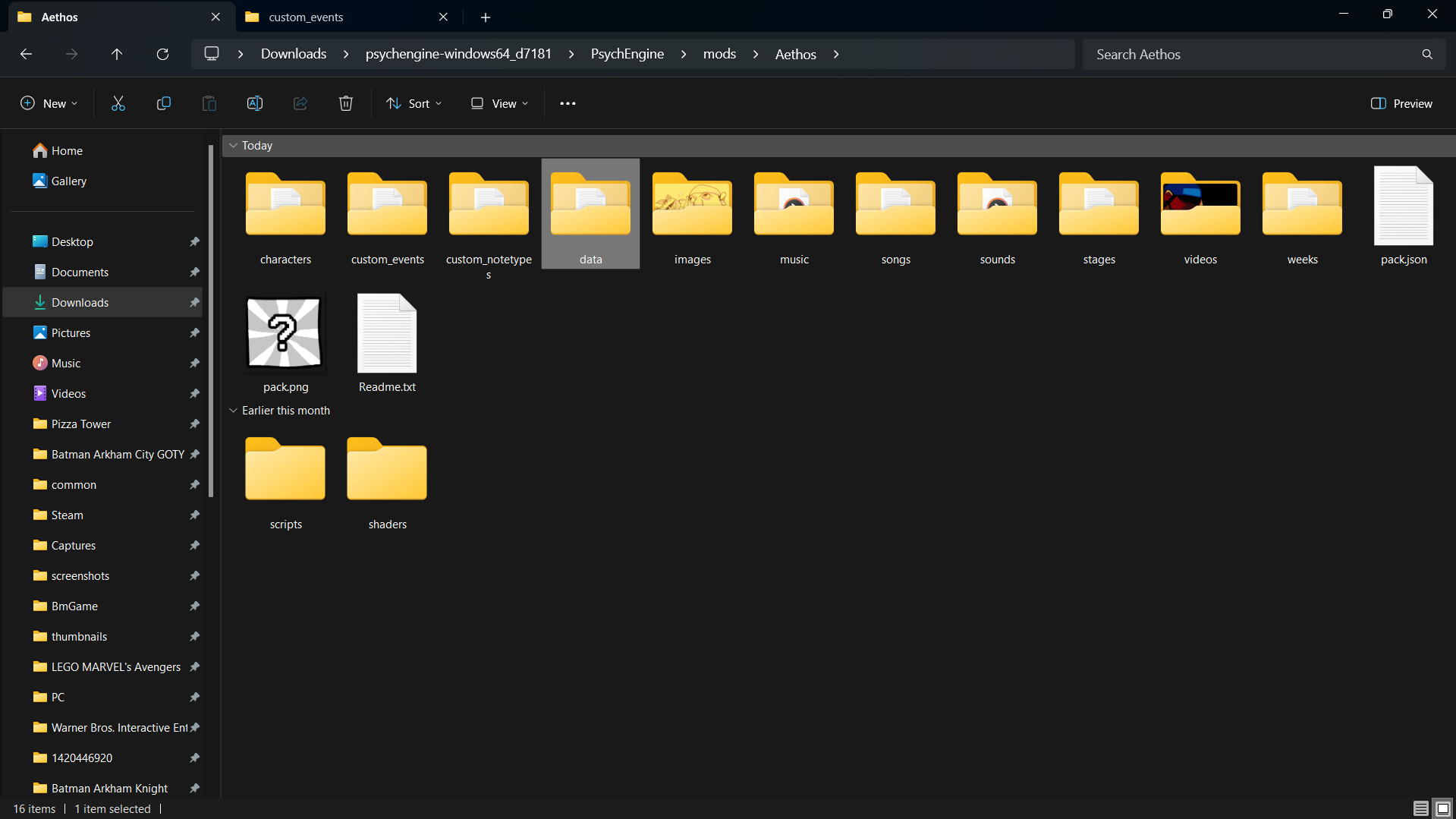Image resolution: width=1456 pixels, height=819 pixels.
Task: Click the search magnifier icon
Action: click(x=1427, y=54)
